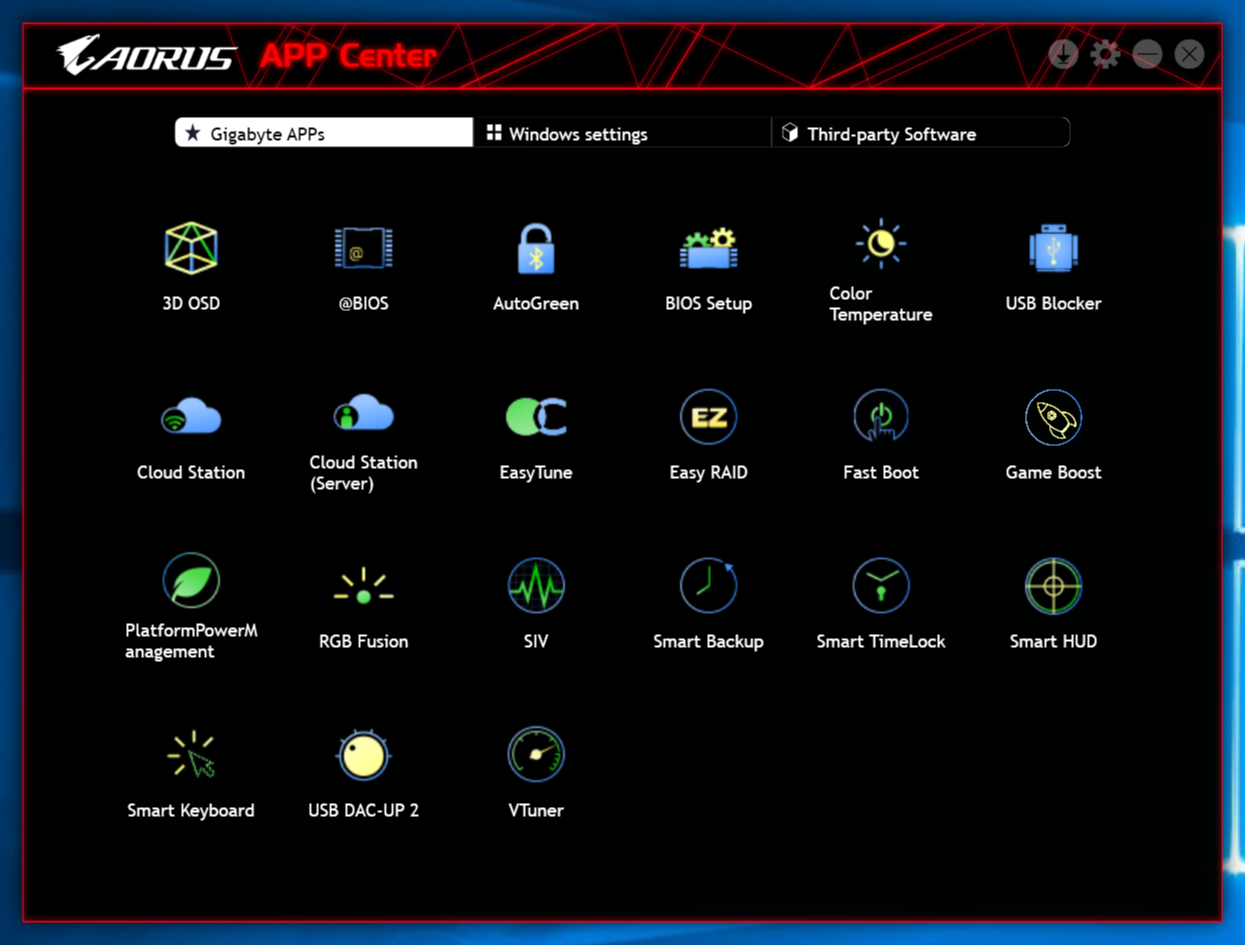Click the "VTuner" label text

[x=536, y=811]
